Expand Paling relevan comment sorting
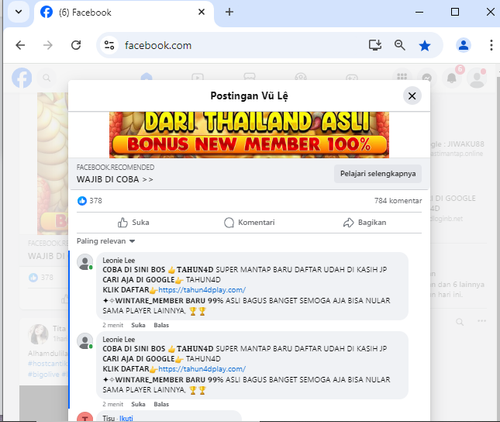Image resolution: width=500 pixels, height=422 pixels. click(106, 241)
